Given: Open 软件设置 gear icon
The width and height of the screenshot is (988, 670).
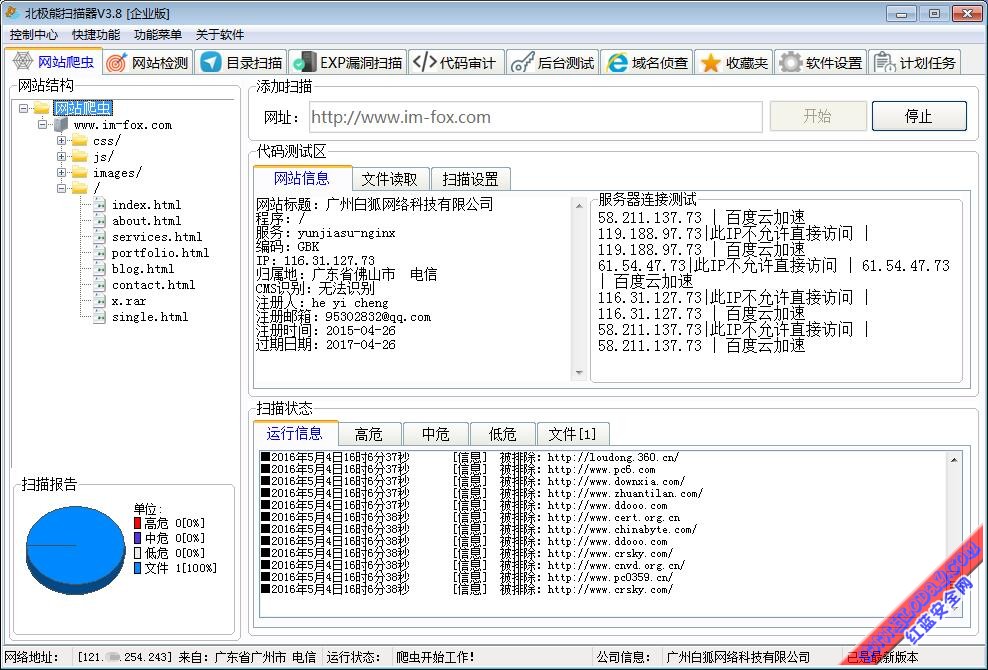Looking at the screenshot, I should click(790, 62).
